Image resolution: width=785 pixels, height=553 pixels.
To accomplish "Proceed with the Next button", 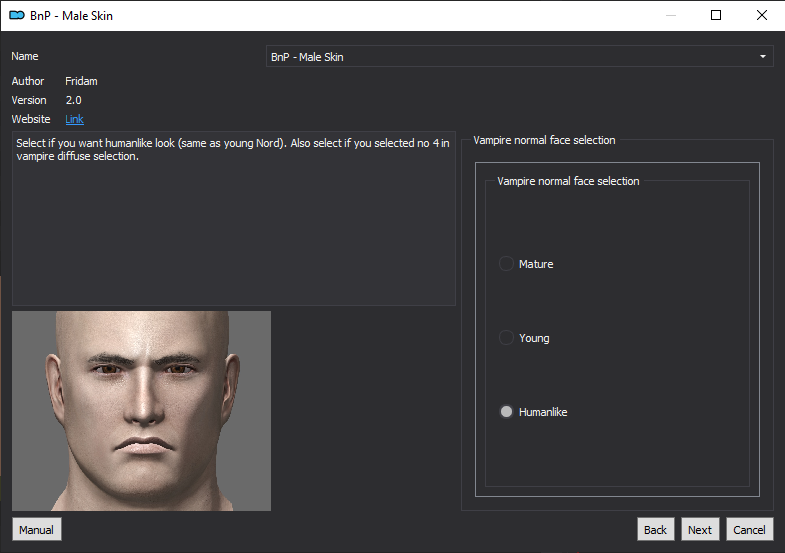I will [x=700, y=529].
